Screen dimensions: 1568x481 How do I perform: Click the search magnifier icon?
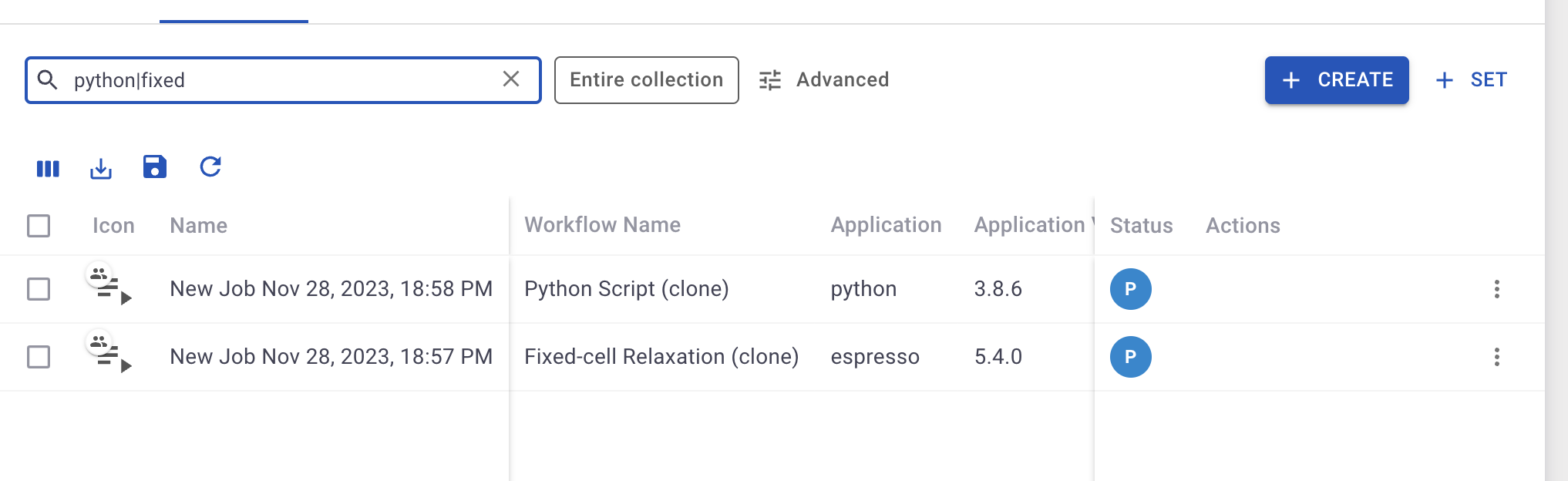[48, 79]
